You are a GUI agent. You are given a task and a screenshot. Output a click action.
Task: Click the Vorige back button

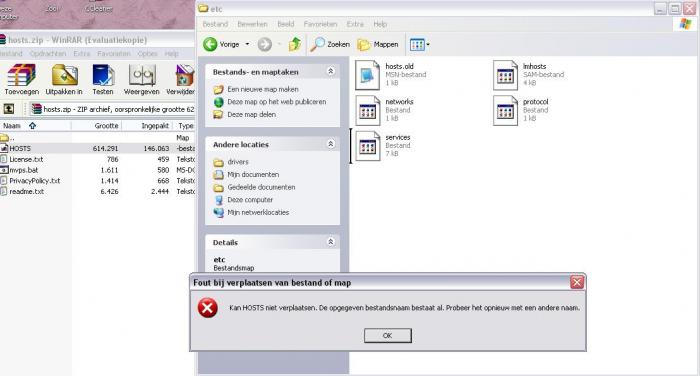221,44
